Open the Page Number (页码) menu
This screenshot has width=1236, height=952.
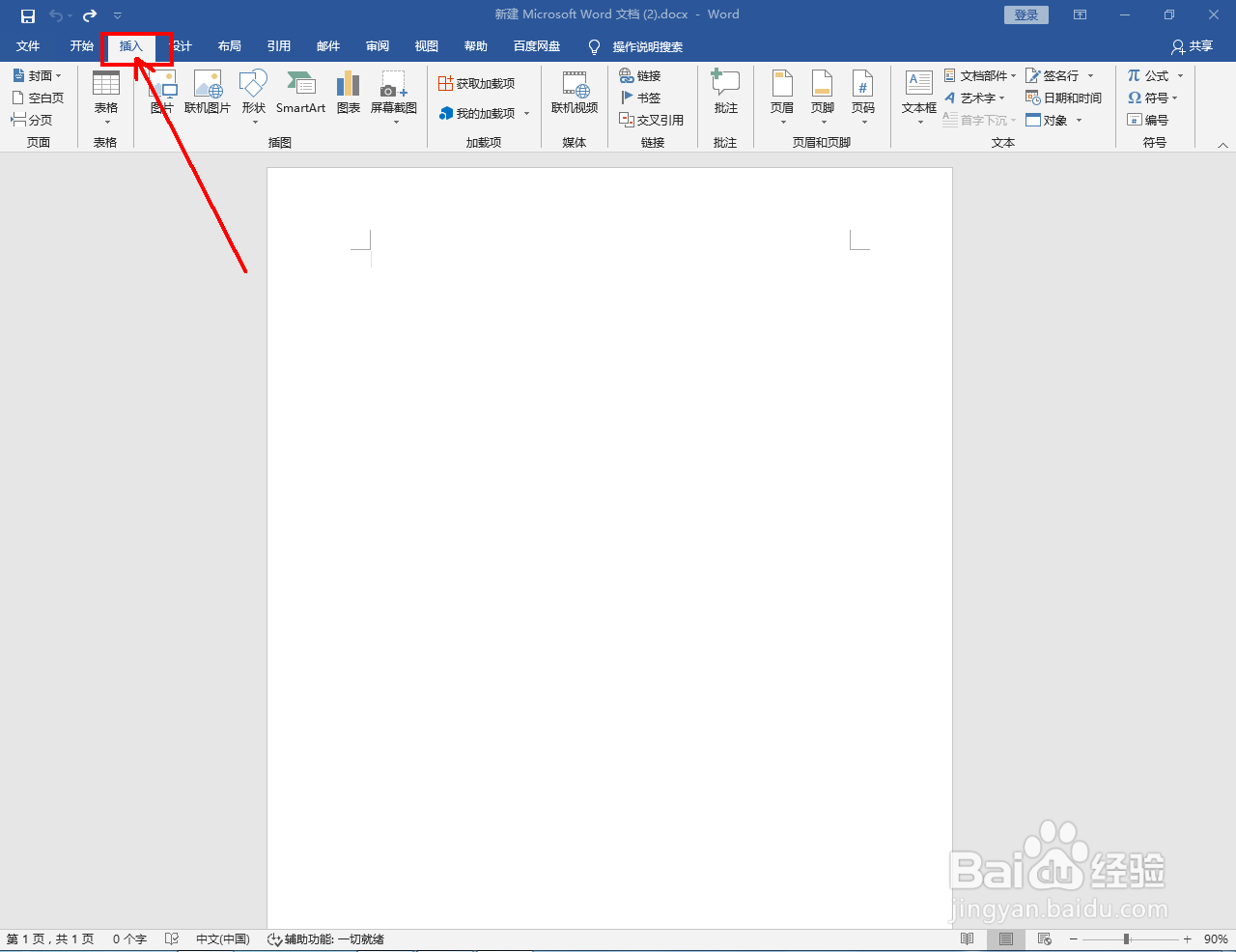pos(863,98)
